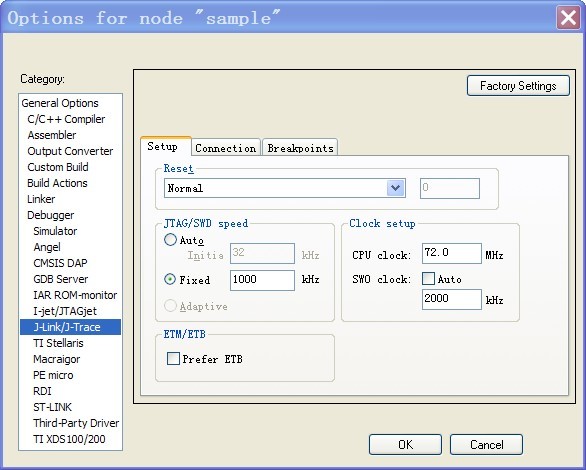Select CMSIS DAP category
The image size is (586, 470).
[x=60, y=263]
